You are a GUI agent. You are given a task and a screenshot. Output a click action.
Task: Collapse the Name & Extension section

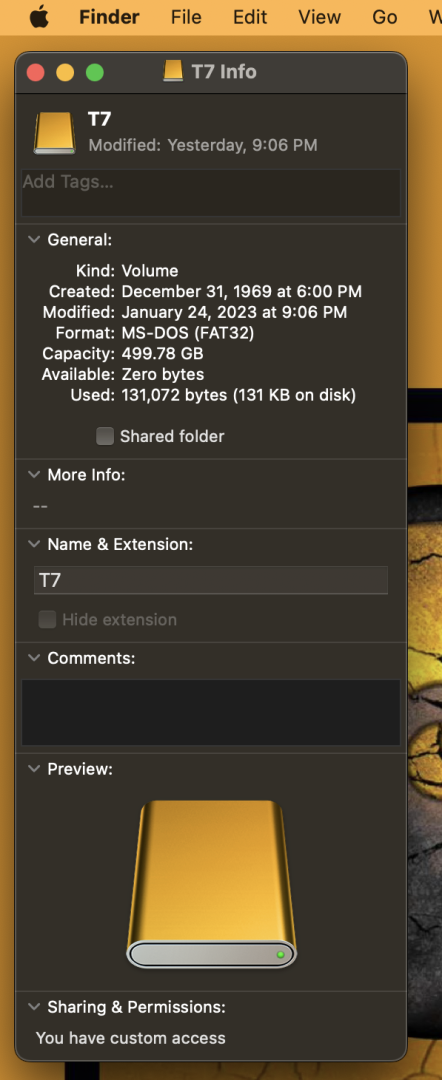(33, 544)
